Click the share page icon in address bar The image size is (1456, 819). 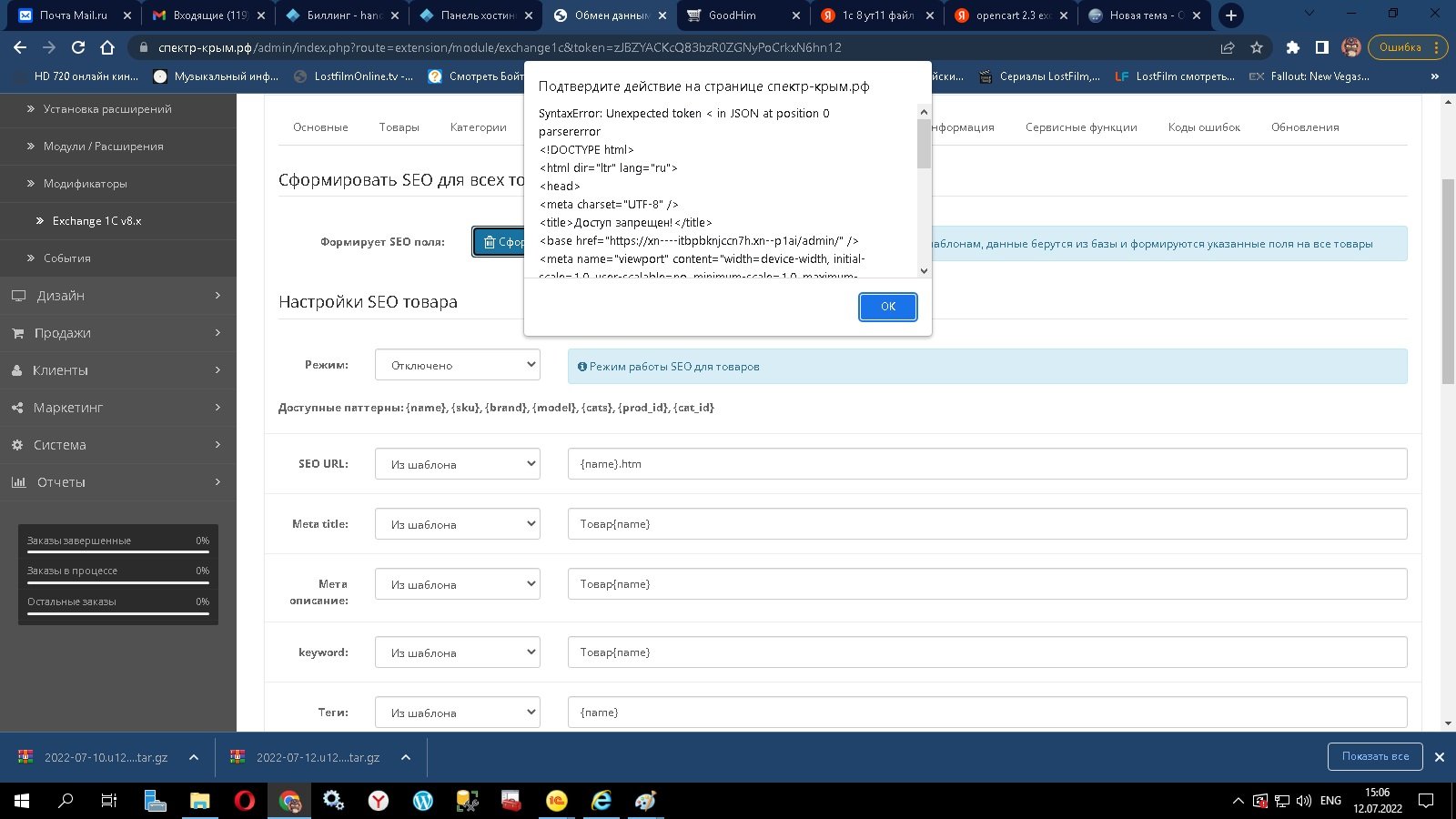pos(1228,47)
